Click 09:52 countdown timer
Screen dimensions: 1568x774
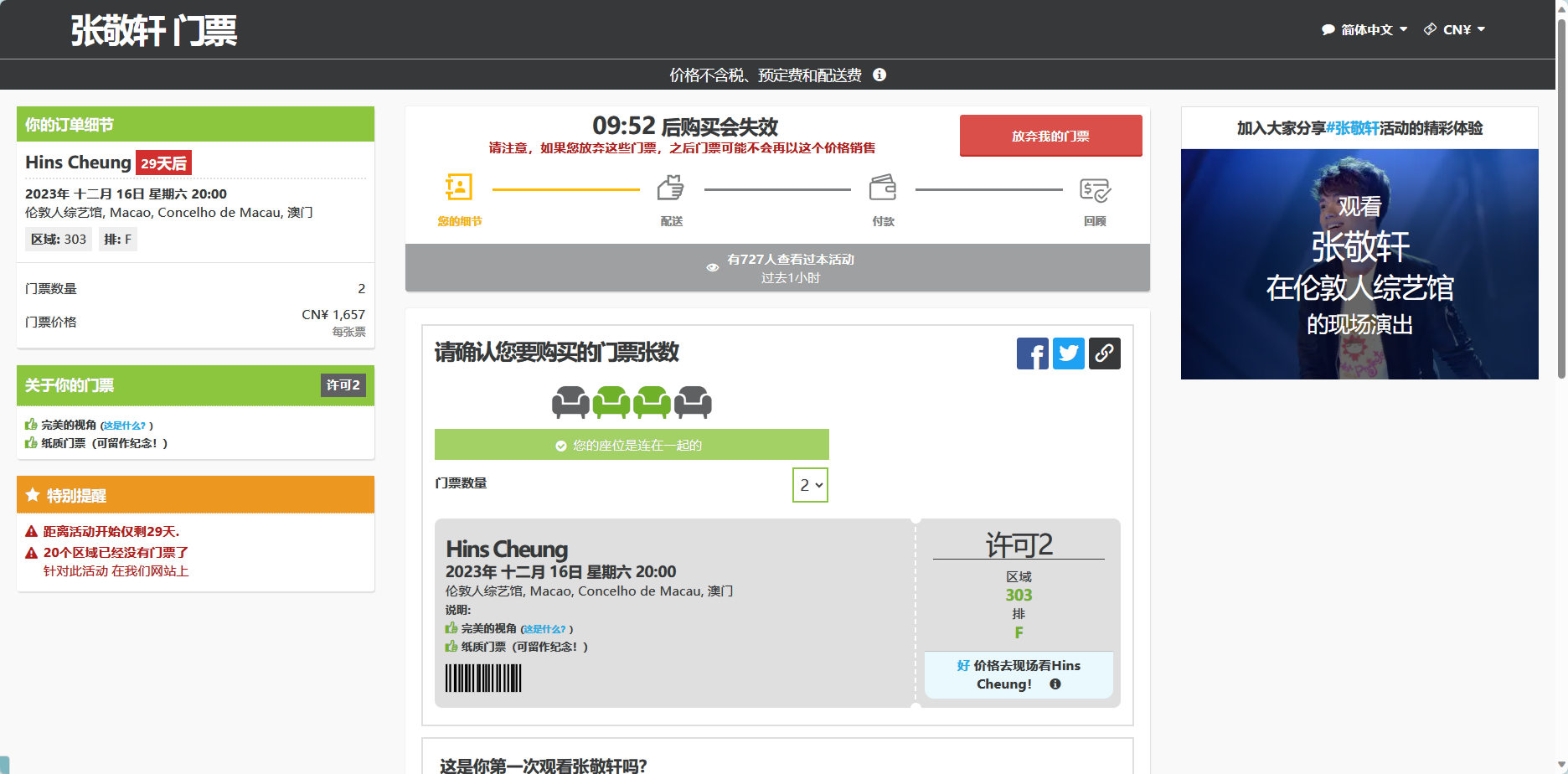pyautogui.click(x=624, y=126)
